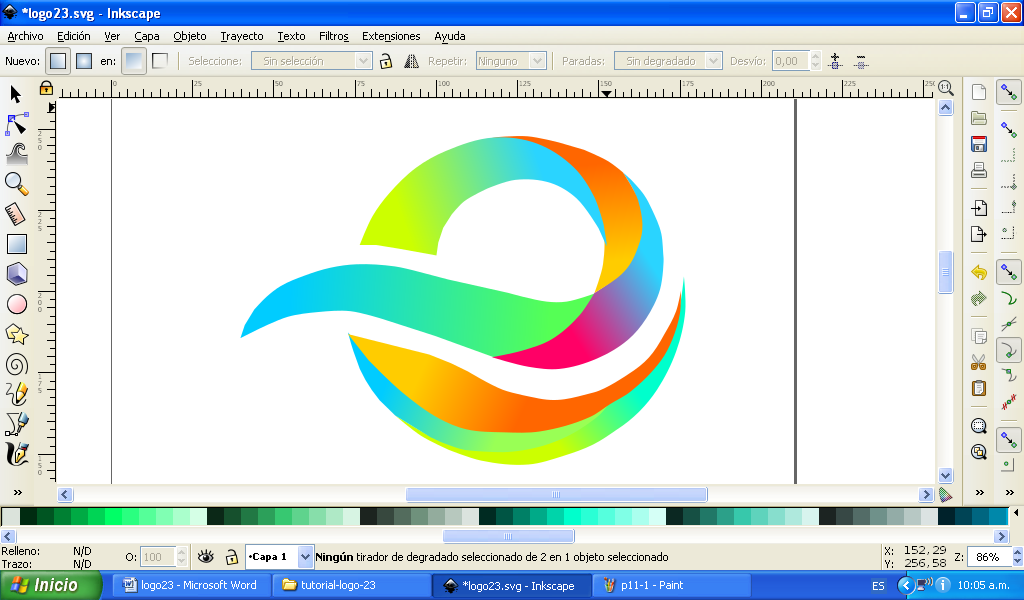
Task: Select the arrow Selector tool
Action: tap(16, 95)
